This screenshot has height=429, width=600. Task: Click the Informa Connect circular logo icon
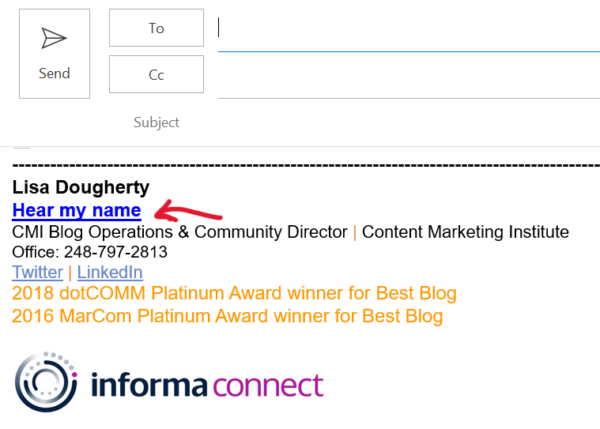coord(46,382)
